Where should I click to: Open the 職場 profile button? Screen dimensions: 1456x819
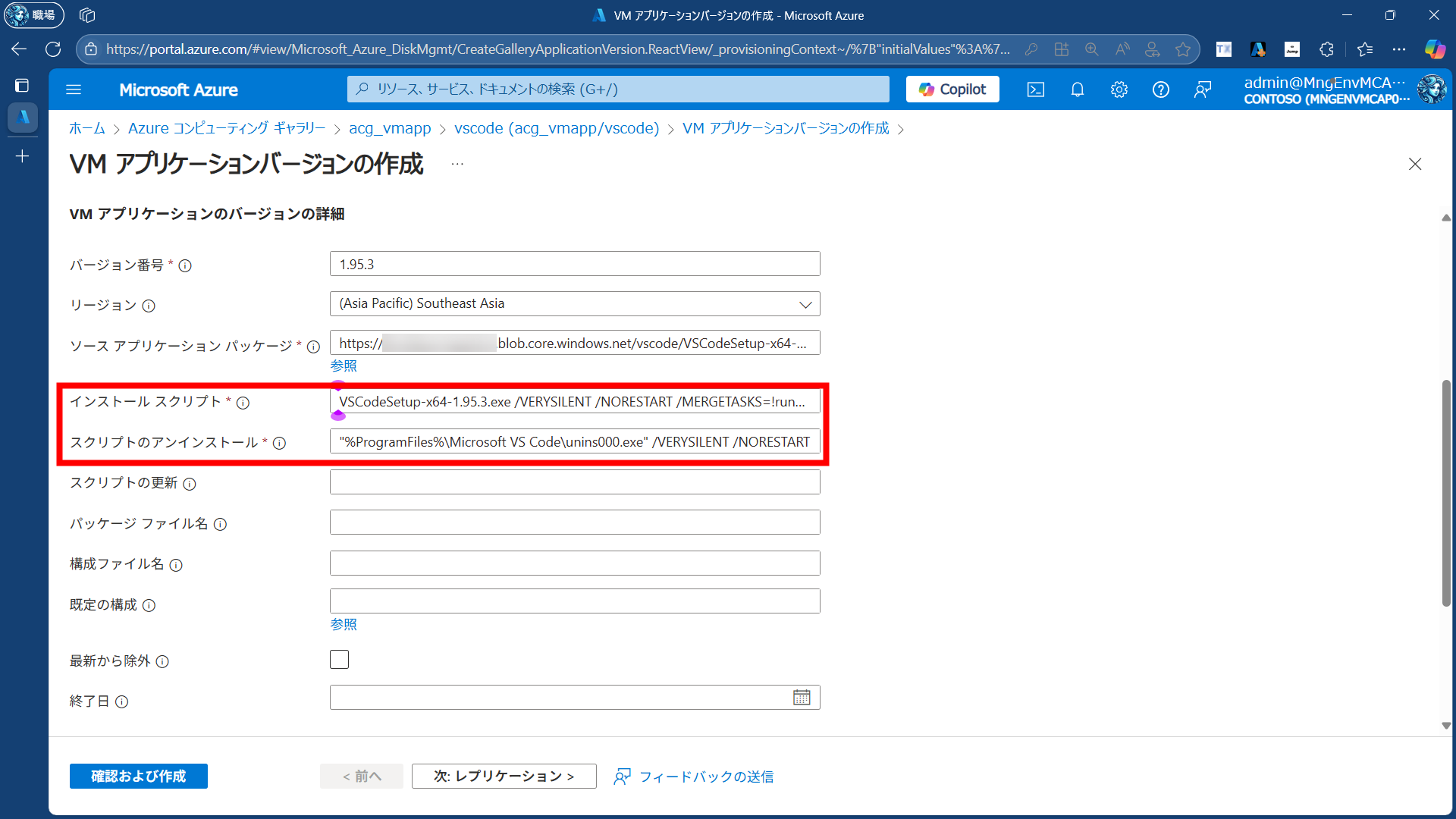(33, 15)
